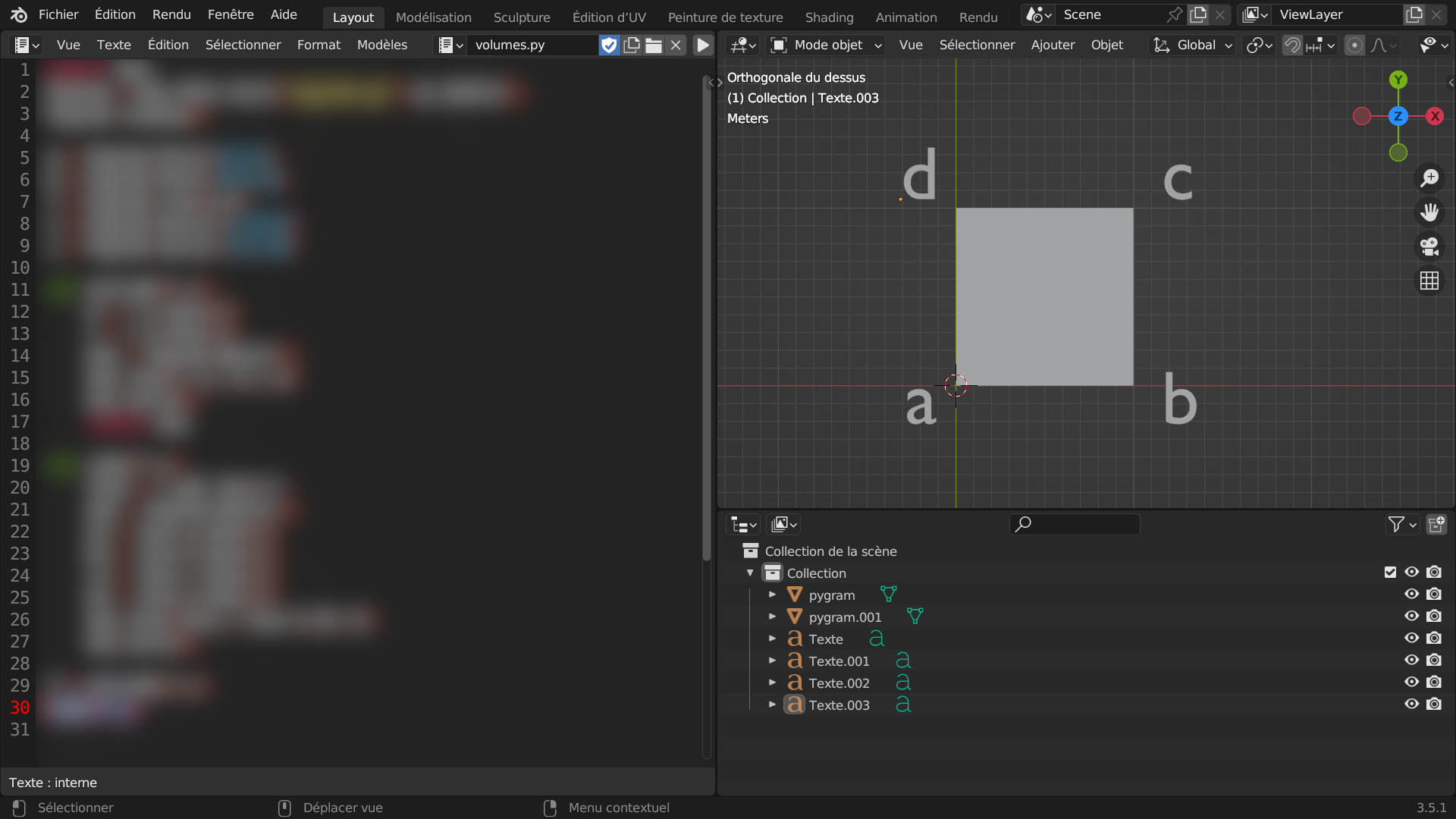The width and height of the screenshot is (1456, 819).
Task: Hide Texte.003 with its eye icon
Action: click(x=1411, y=704)
